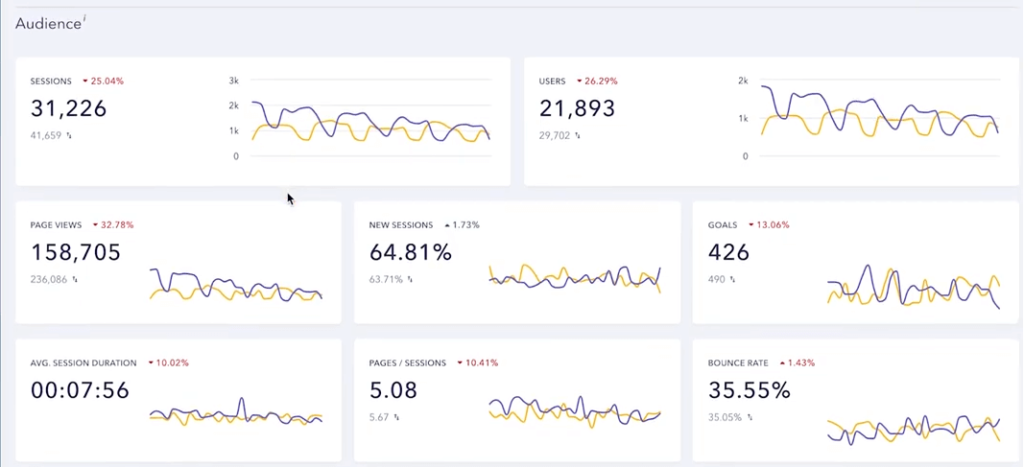This screenshot has width=1024, height=467.
Task: Select the AVG. SESSION DURATION label
Action: coord(84,363)
